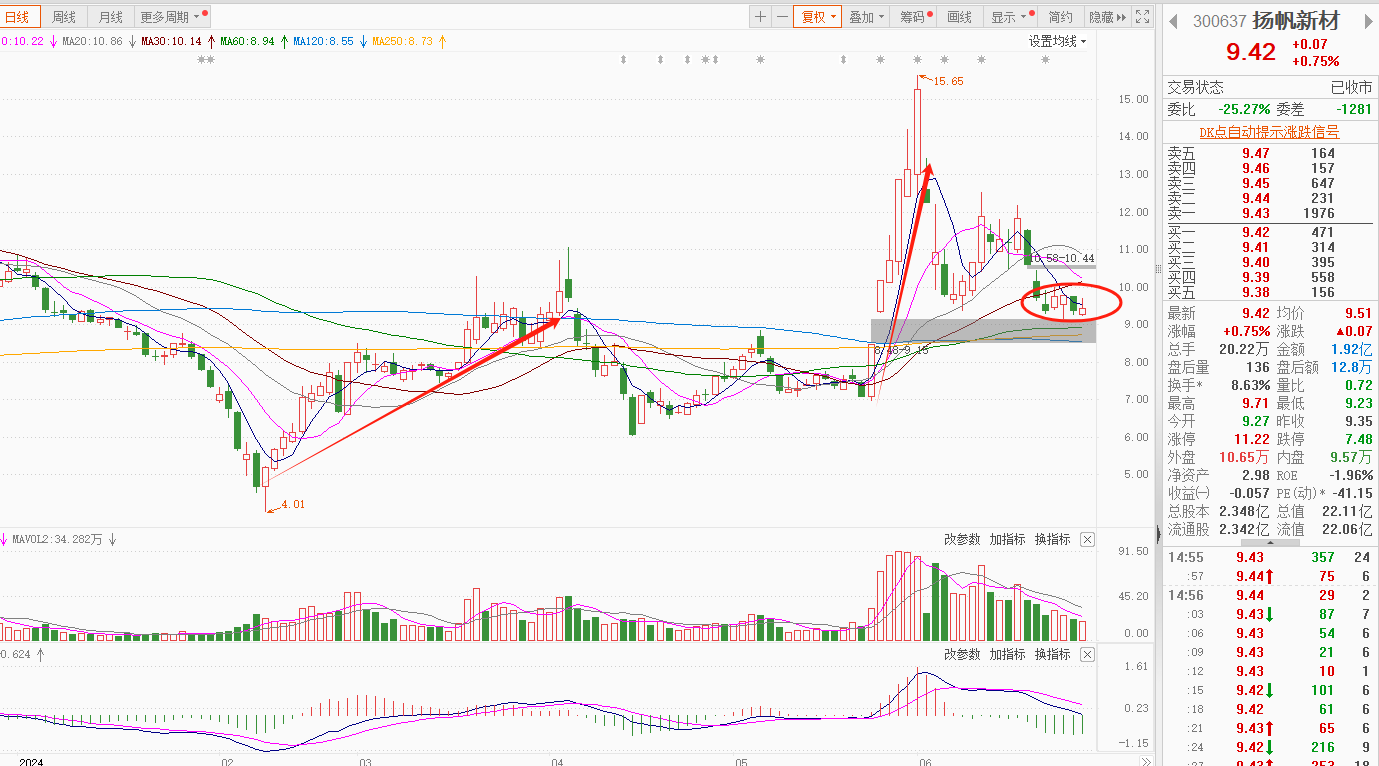Click 卖五 ask price 9.47
The image size is (1379, 766).
[1256, 154]
